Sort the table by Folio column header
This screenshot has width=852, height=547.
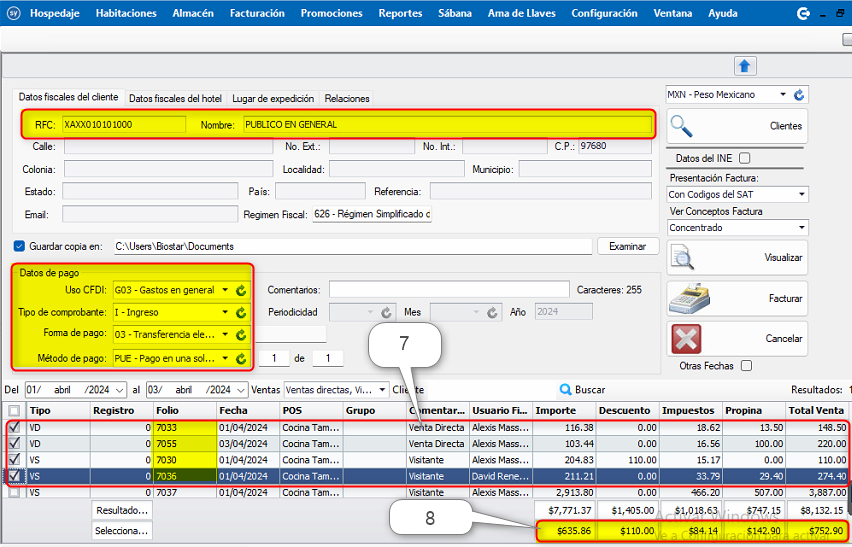pos(185,411)
